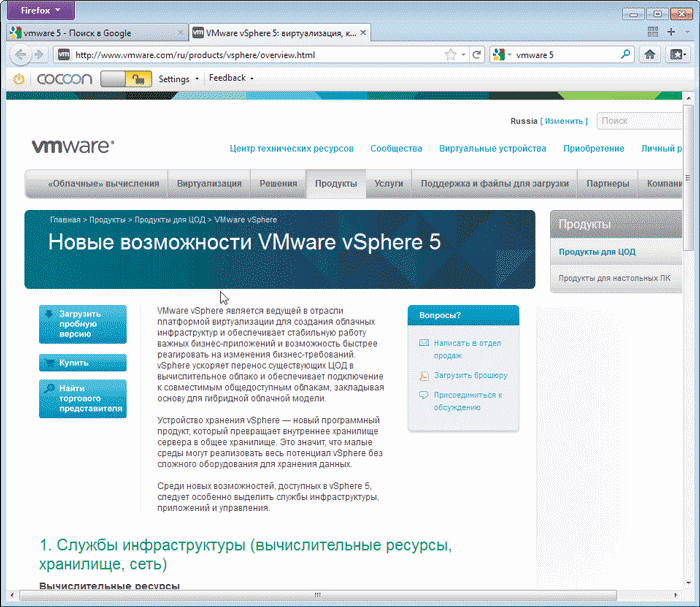Select the Виртуализация menu tab
The image size is (700, 607).
point(209,183)
